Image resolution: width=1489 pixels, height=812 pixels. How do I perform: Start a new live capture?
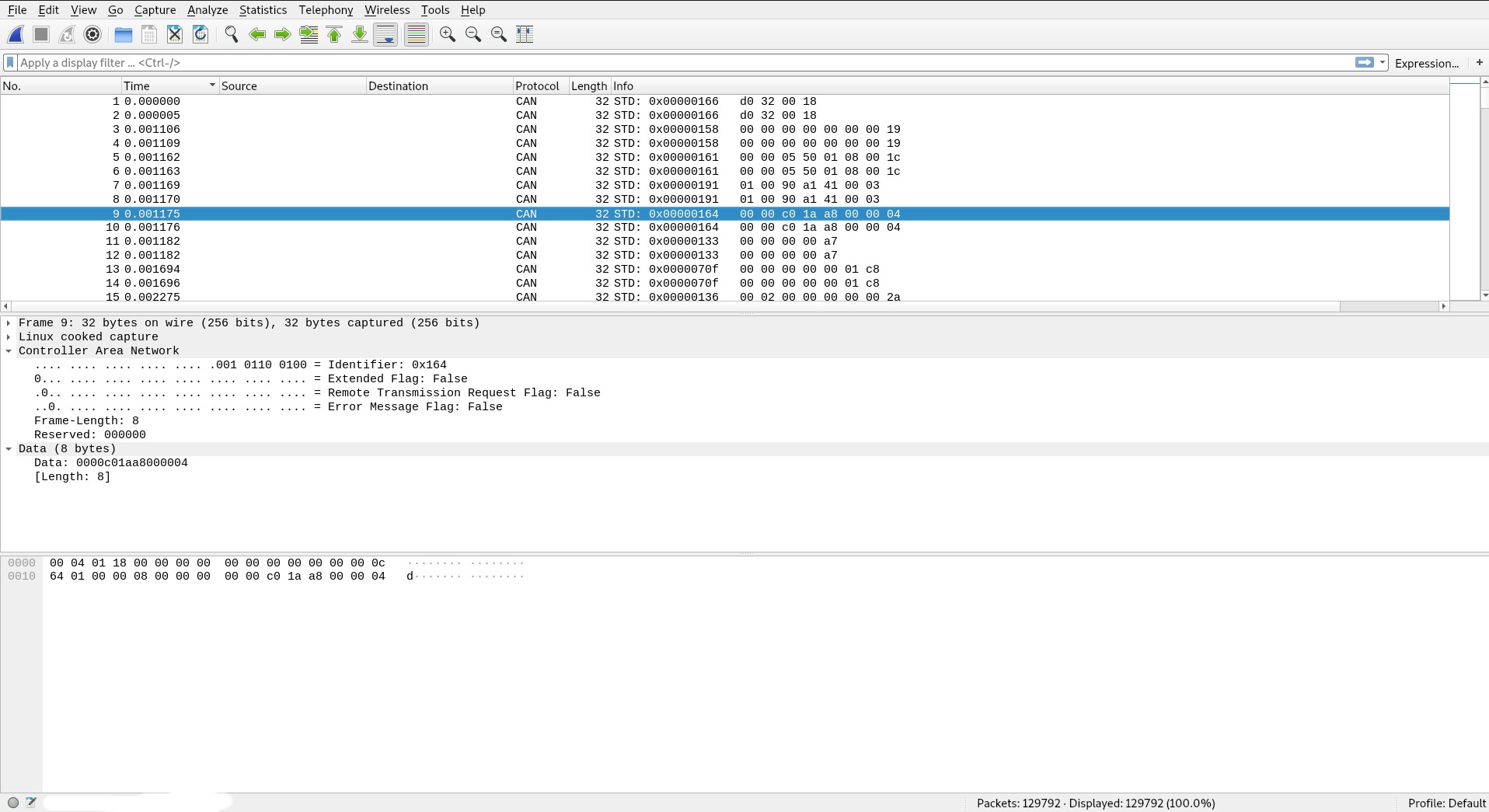pos(16,34)
